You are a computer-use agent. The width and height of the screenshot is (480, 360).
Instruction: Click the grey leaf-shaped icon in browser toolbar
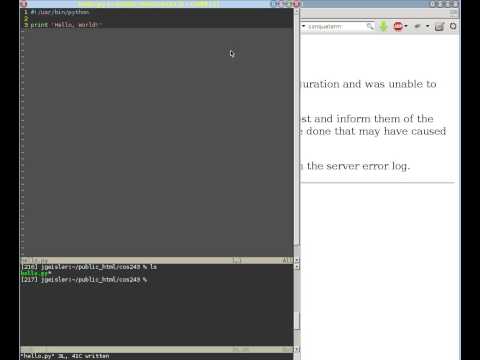417,26
